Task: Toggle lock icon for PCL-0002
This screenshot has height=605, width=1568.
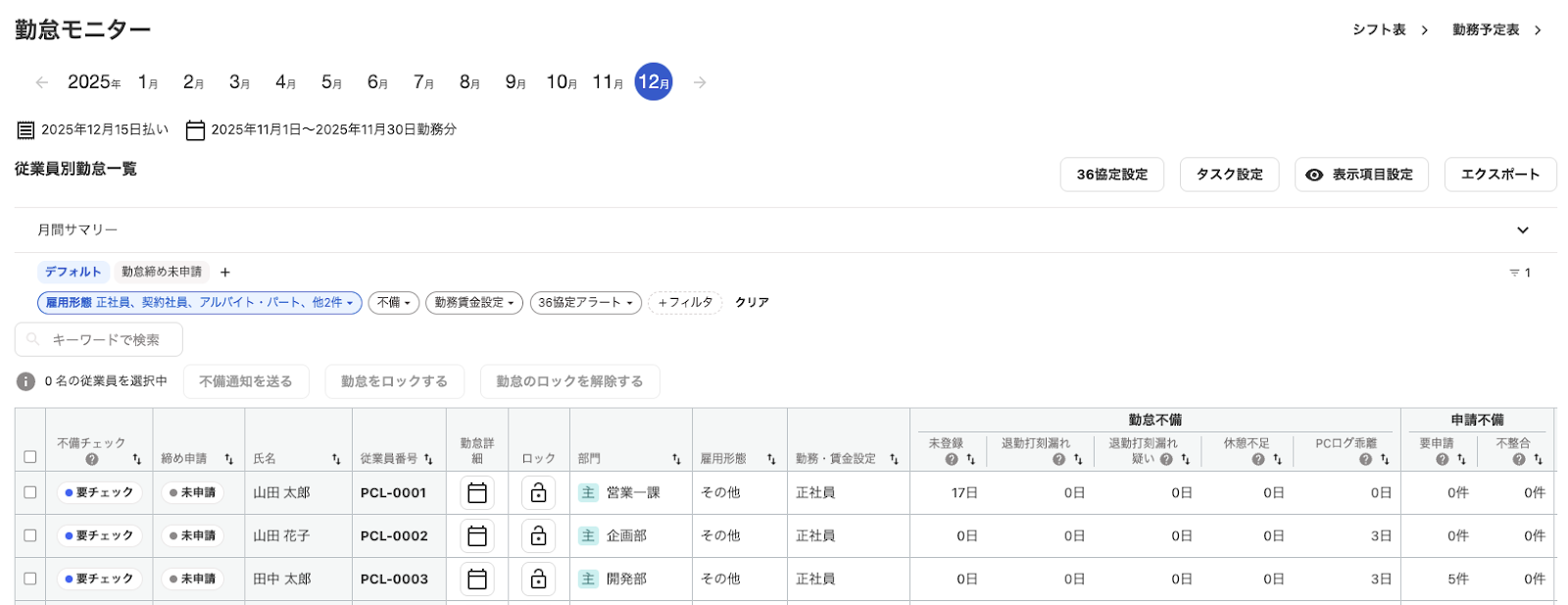Action: [539, 535]
